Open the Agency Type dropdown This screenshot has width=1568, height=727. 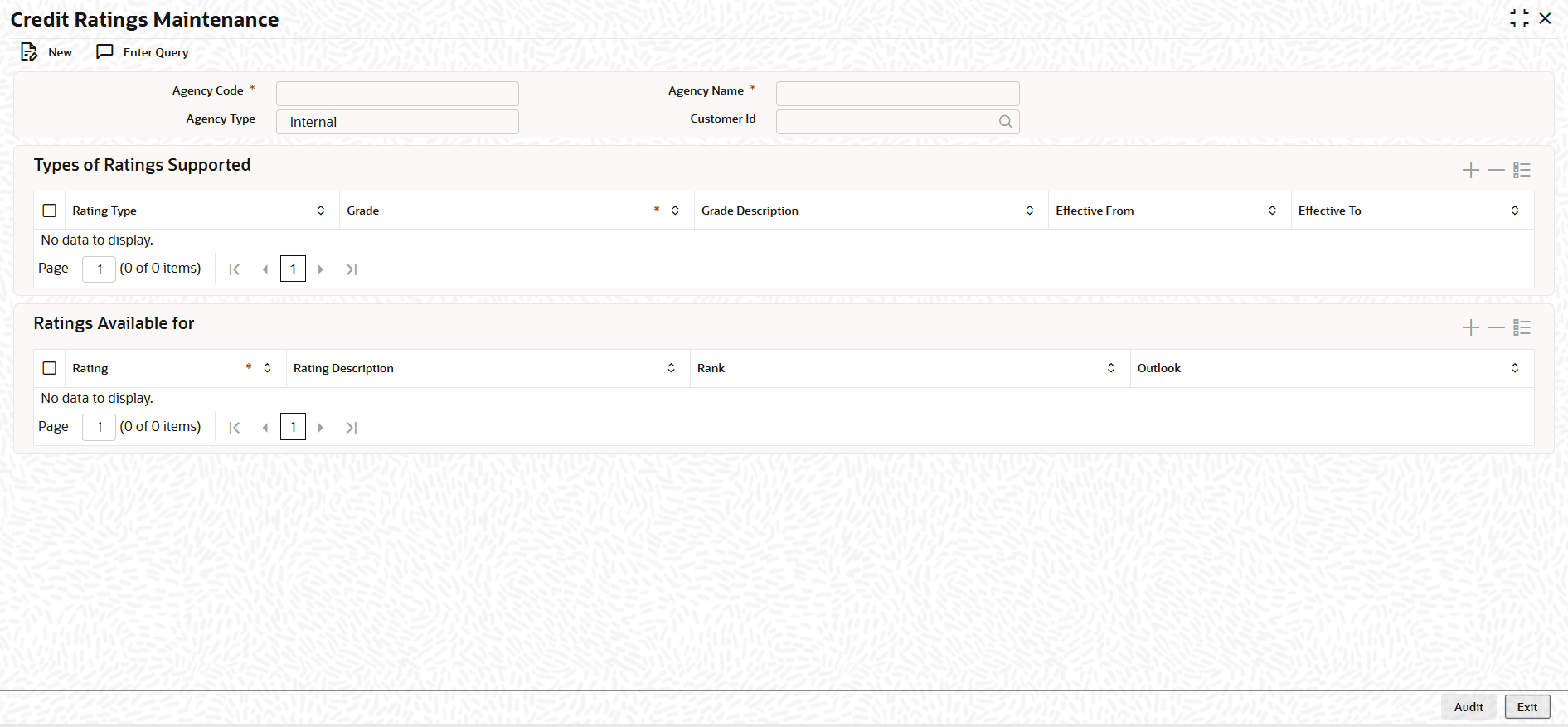(397, 122)
